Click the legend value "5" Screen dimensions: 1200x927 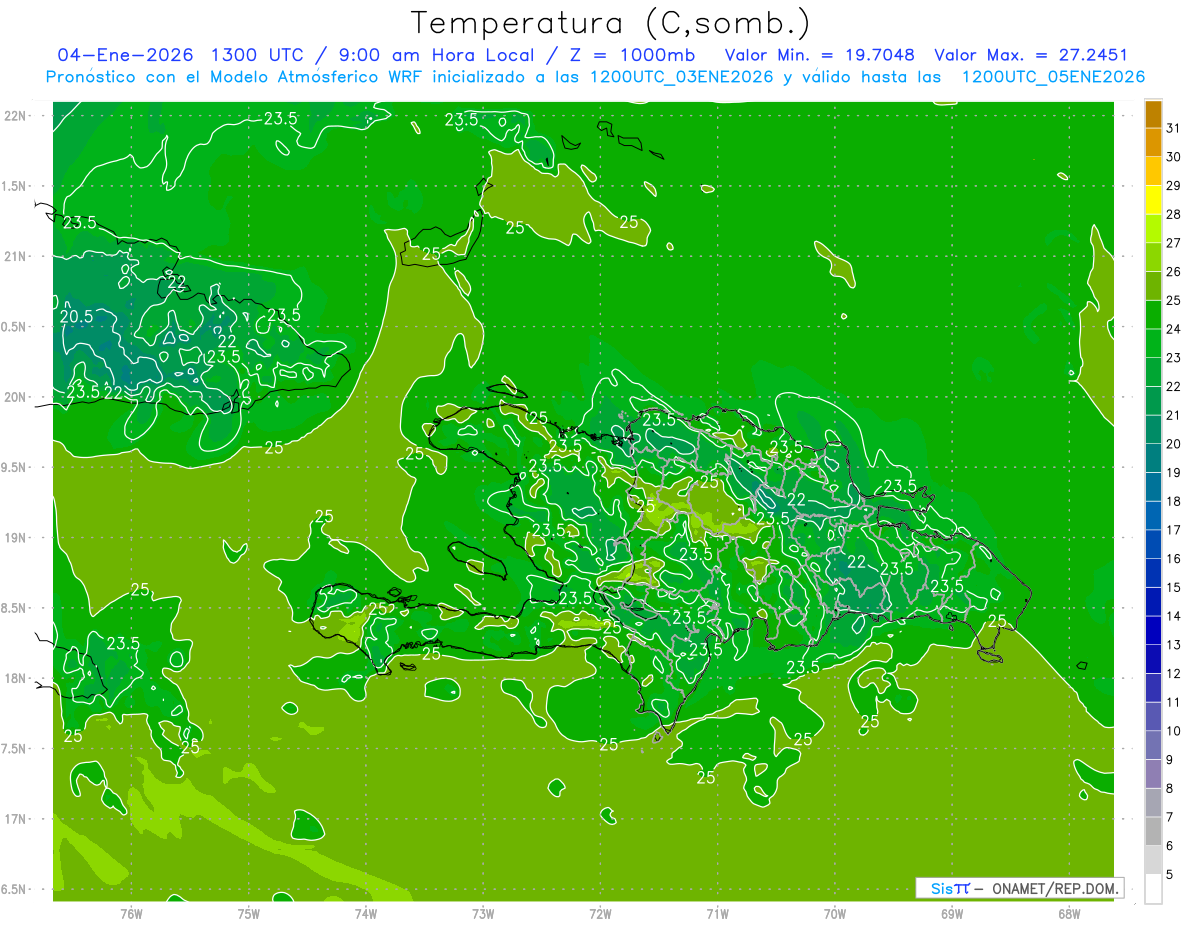click(x=1170, y=875)
